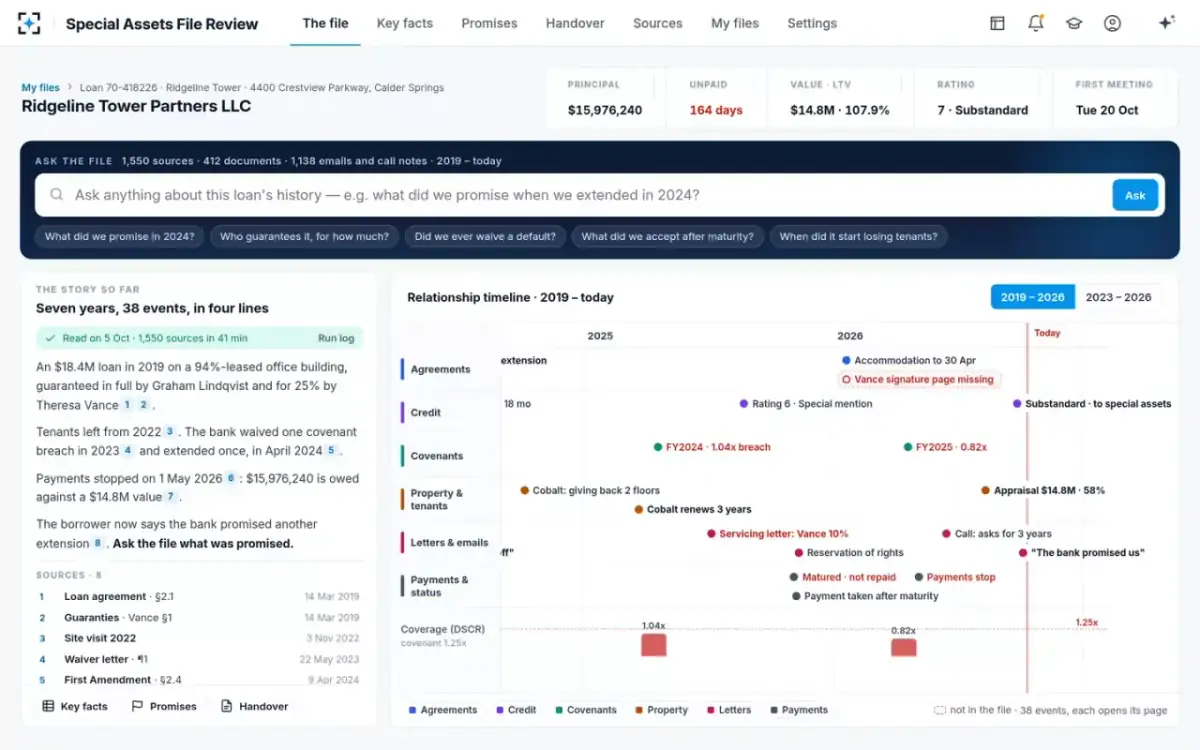This screenshot has height=750, width=1200.
Task: Click the sparkle AI assistant icon
Action: pos(1166,23)
